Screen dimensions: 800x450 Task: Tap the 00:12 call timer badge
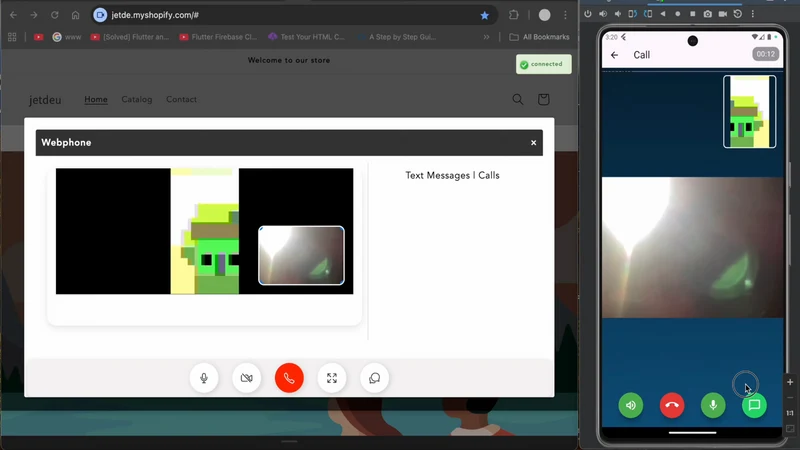(x=766, y=54)
